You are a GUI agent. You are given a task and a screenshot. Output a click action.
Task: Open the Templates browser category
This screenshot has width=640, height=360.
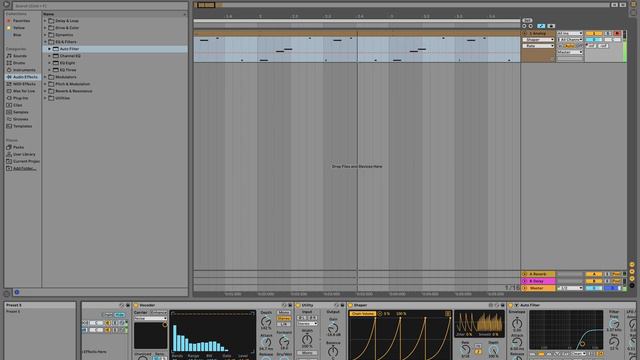(19, 126)
